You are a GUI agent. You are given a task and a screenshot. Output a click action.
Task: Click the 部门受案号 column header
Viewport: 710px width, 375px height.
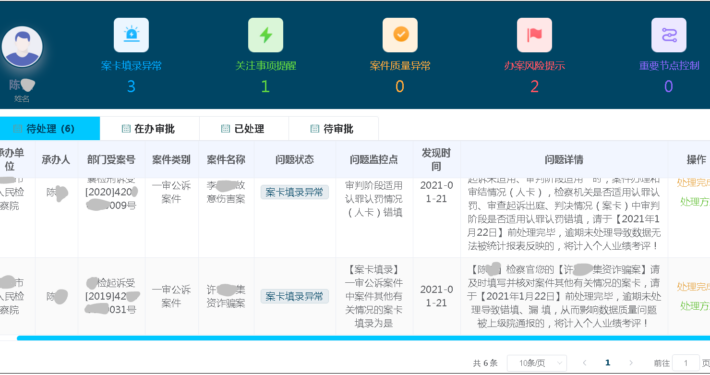pyautogui.click(x=111, y=159)
